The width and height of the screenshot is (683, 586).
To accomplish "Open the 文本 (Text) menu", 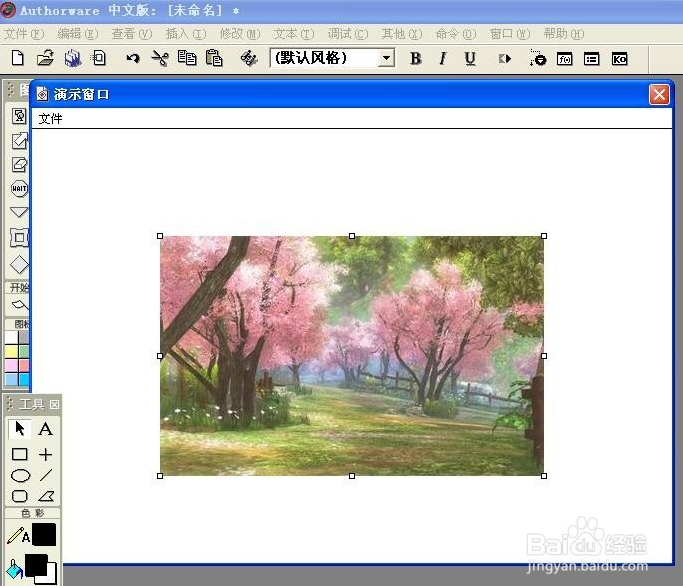I will 294,34.
